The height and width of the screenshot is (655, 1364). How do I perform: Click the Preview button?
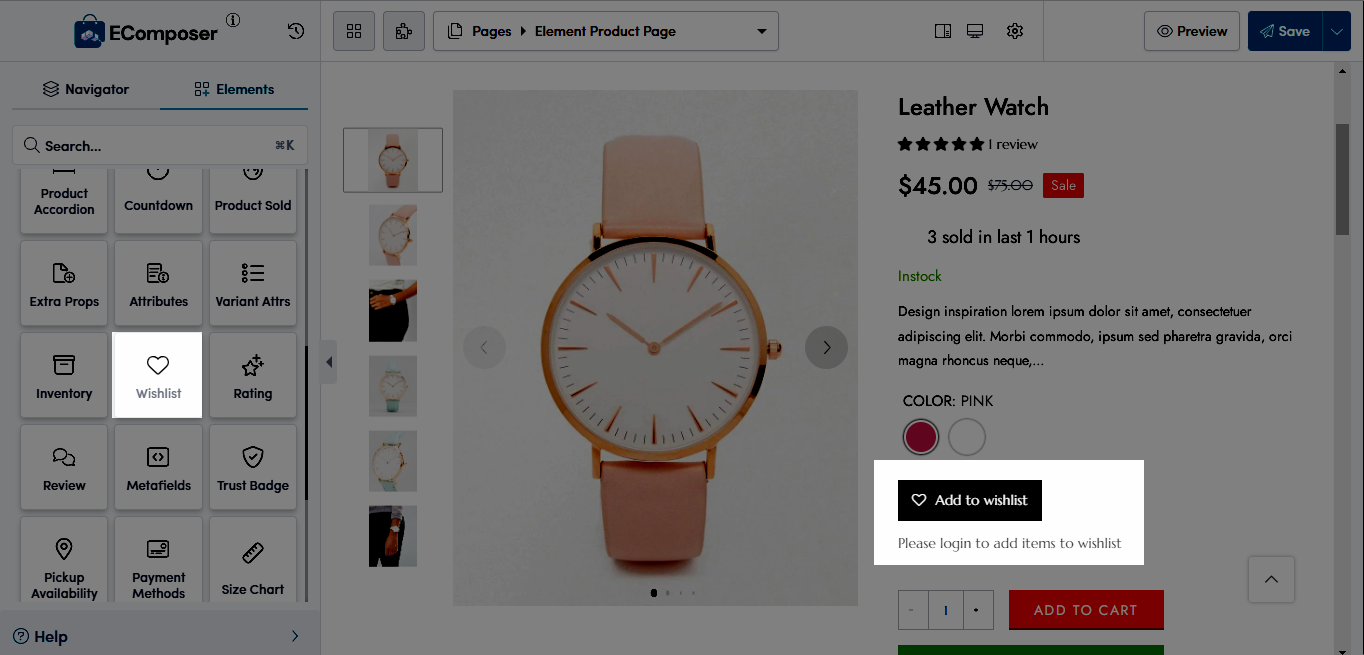pyautogui.click(x=1192, y=31)
